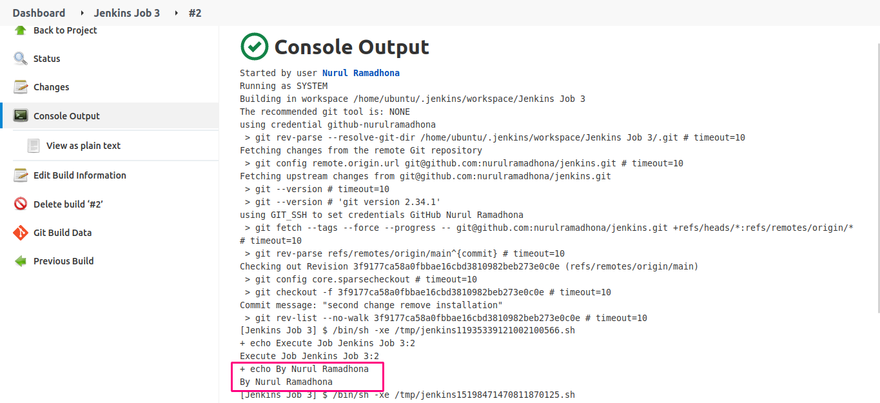Click output line 'Execute Job Jenkins Job 3:2'
The image size is (880, 403).
point(309,356)
